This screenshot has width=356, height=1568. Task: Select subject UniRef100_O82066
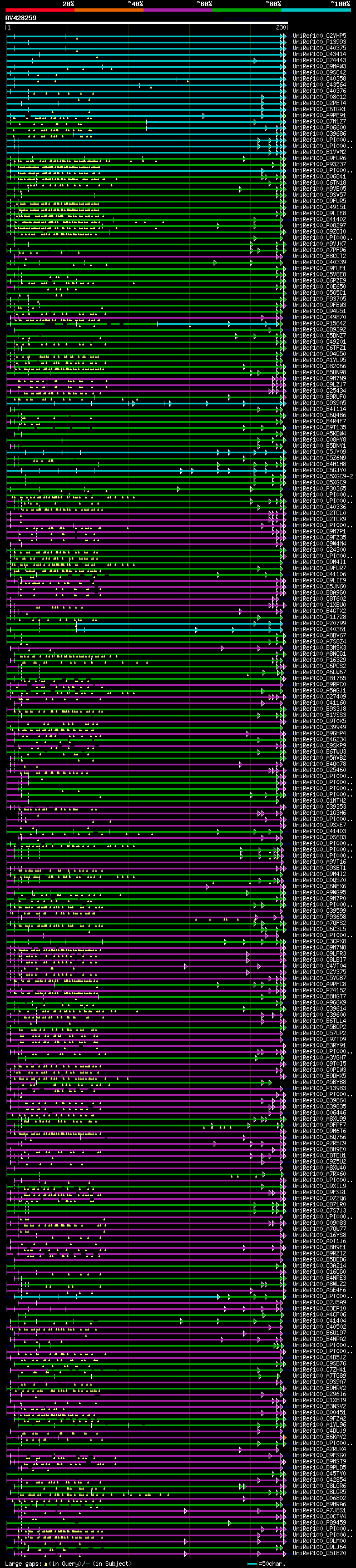click(x=319, y=367)
